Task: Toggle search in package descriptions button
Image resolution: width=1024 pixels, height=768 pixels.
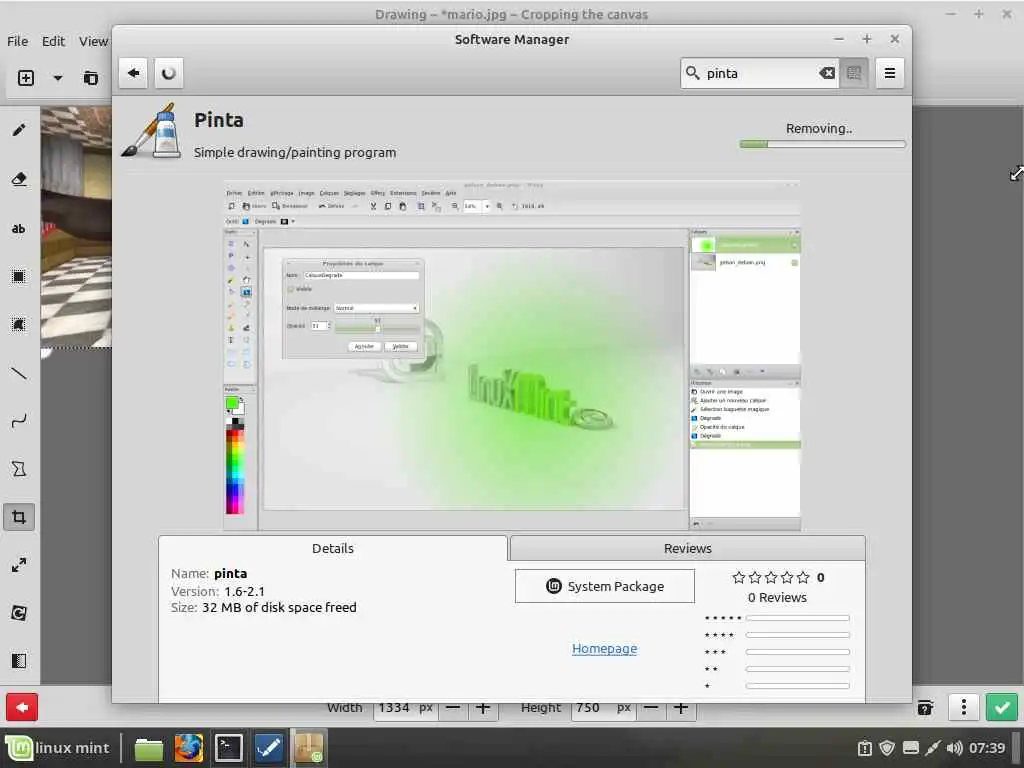Action: click(x=854, y=73)
